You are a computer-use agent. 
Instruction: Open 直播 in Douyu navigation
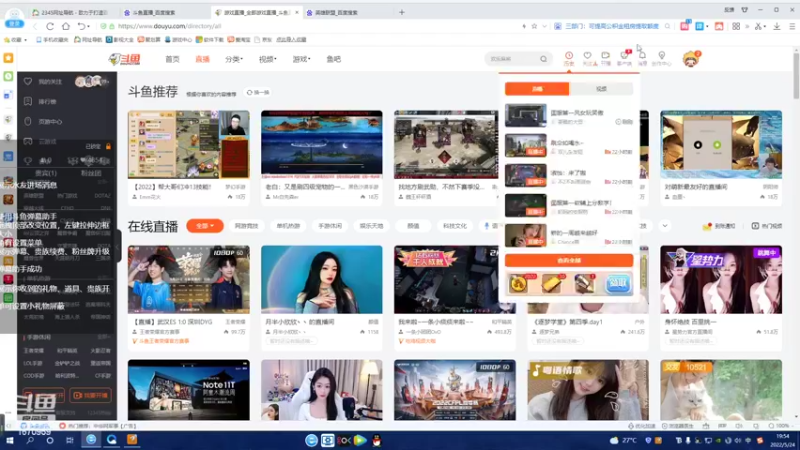[203, 59]
